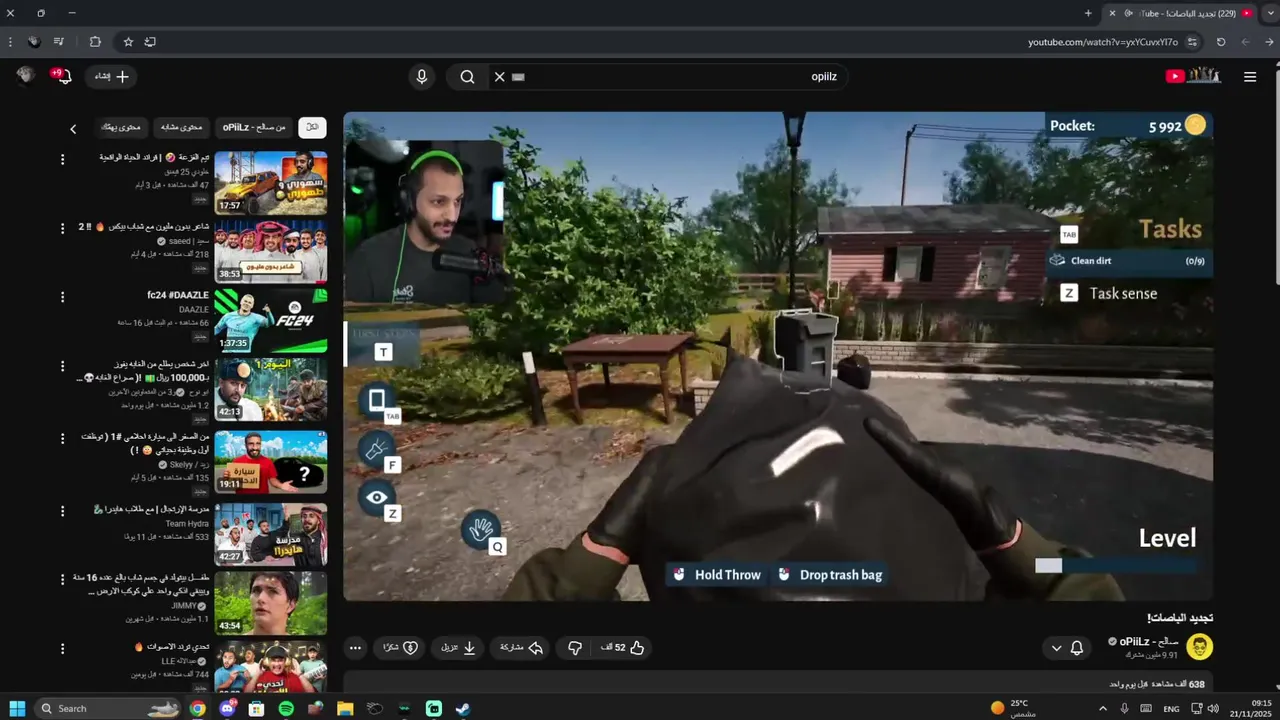Select the 'من صالح - oPiiLz' chip

click(x=254, y=127)
